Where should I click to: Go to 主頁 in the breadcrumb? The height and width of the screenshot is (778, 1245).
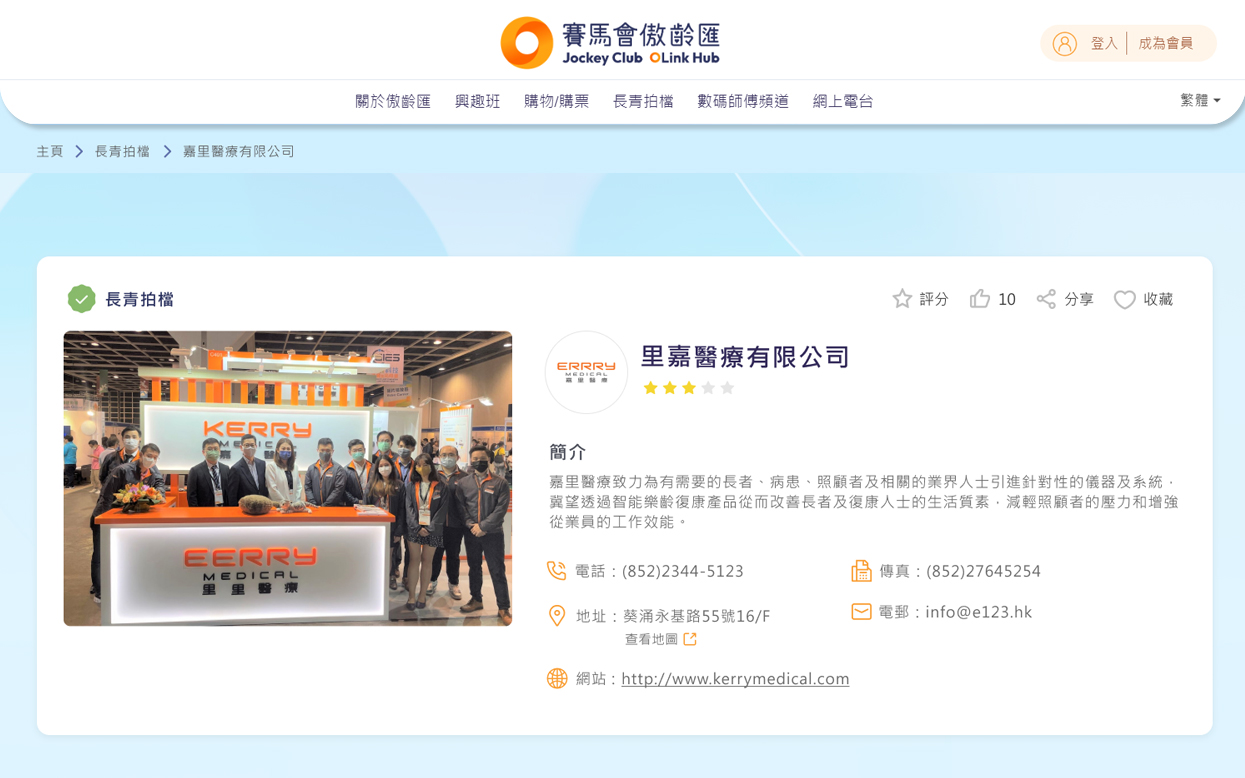click(x=50, y=151)
